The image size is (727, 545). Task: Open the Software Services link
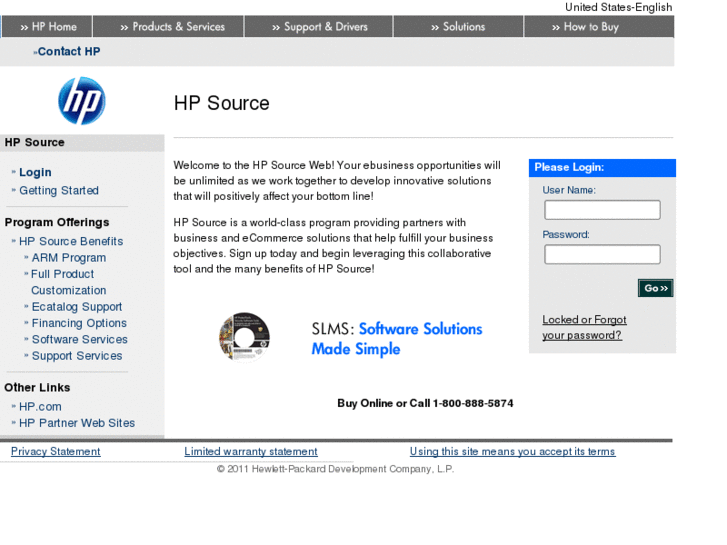[79, 340]
